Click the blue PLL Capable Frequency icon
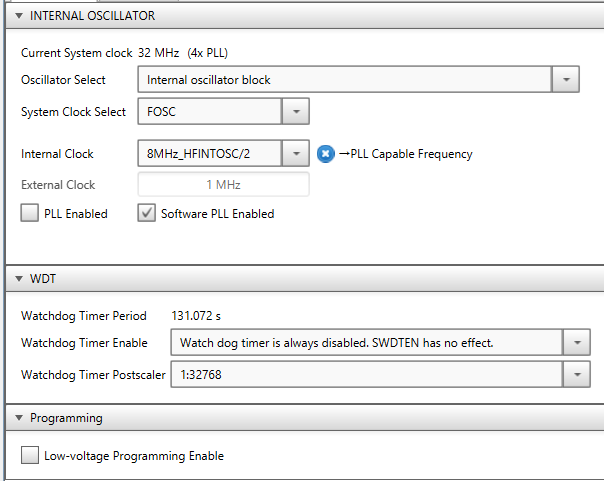This screenshot has height=481, width=604. (325, 154)
